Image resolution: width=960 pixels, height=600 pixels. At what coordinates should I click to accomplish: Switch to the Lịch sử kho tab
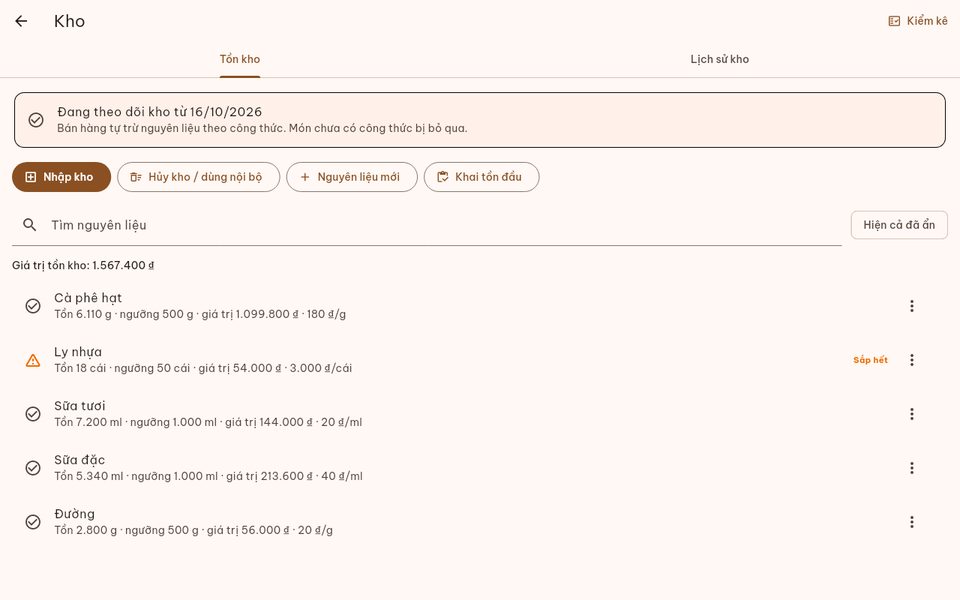pos(719,59)
